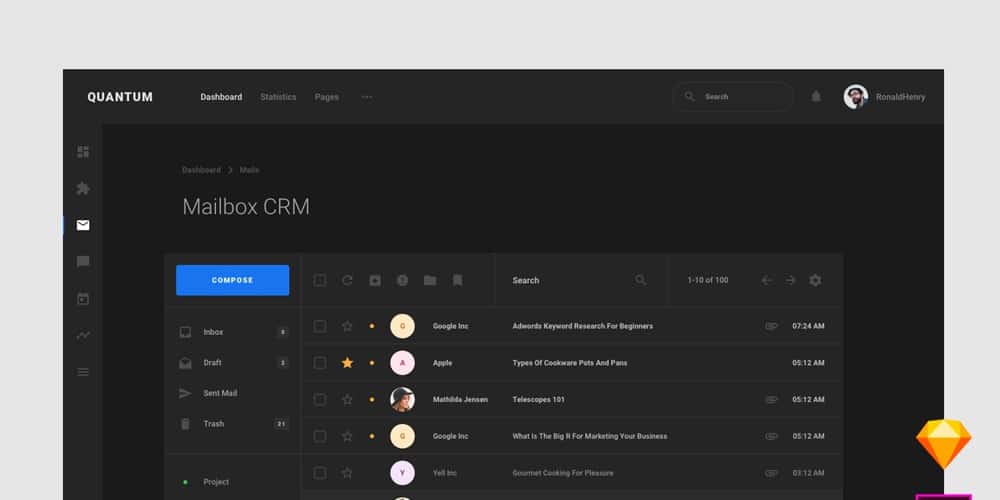Check the Apple email checkbox

pyautogui.click(x=320, y=363)
